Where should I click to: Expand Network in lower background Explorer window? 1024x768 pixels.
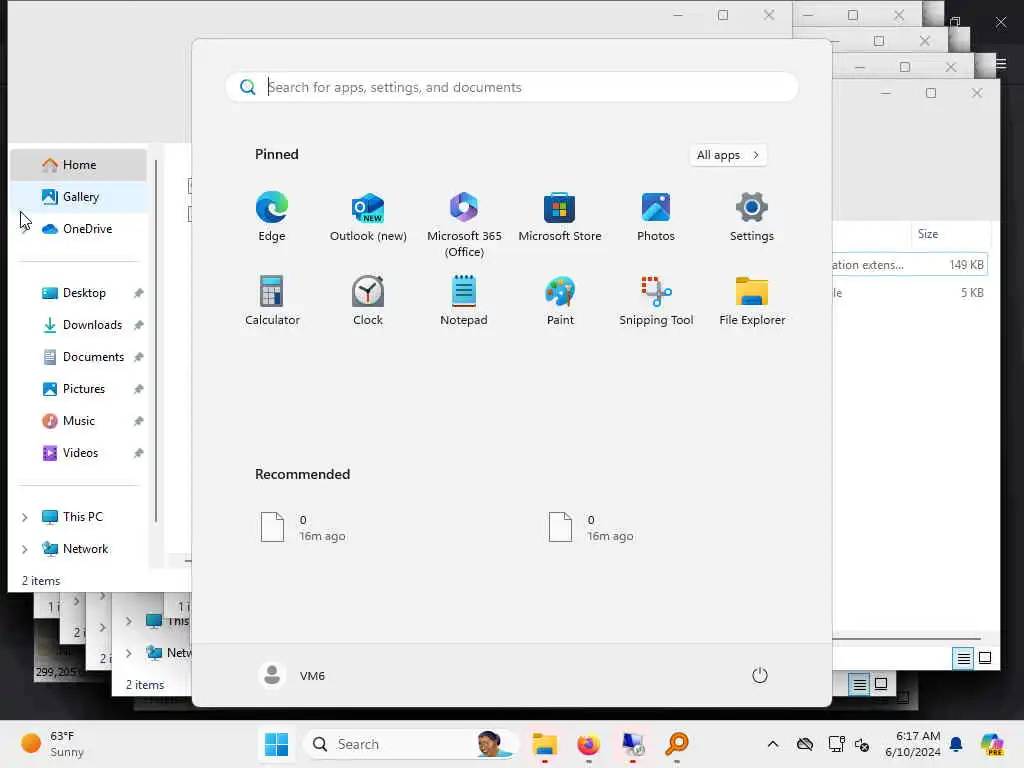coord(129,653)
